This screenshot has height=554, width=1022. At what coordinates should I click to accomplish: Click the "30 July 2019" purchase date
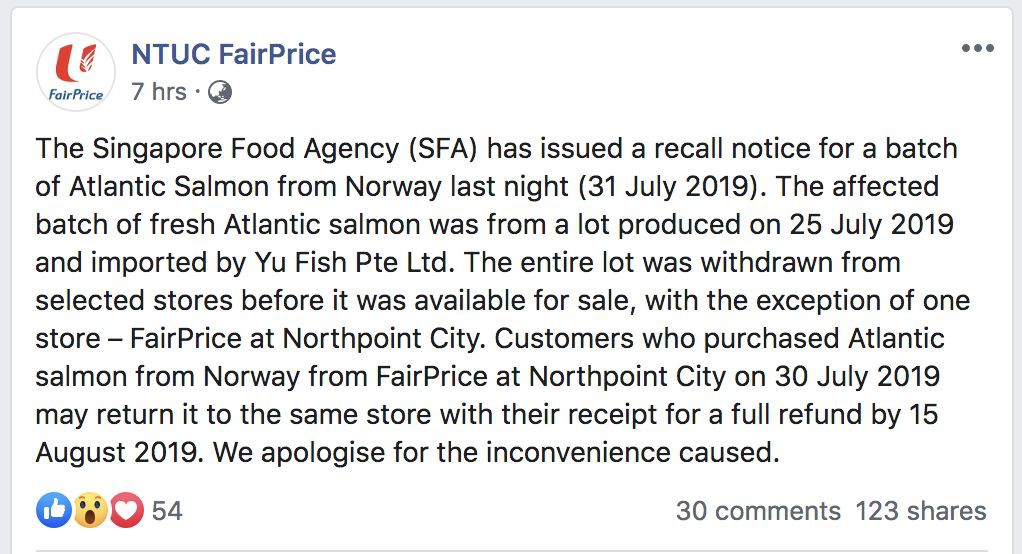pyautogui.click(x=844, y=377)
